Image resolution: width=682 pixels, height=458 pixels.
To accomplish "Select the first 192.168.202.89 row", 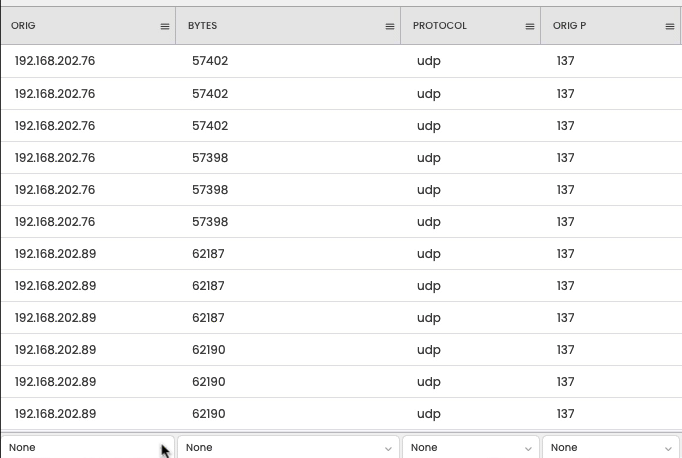I will [55, 254].
